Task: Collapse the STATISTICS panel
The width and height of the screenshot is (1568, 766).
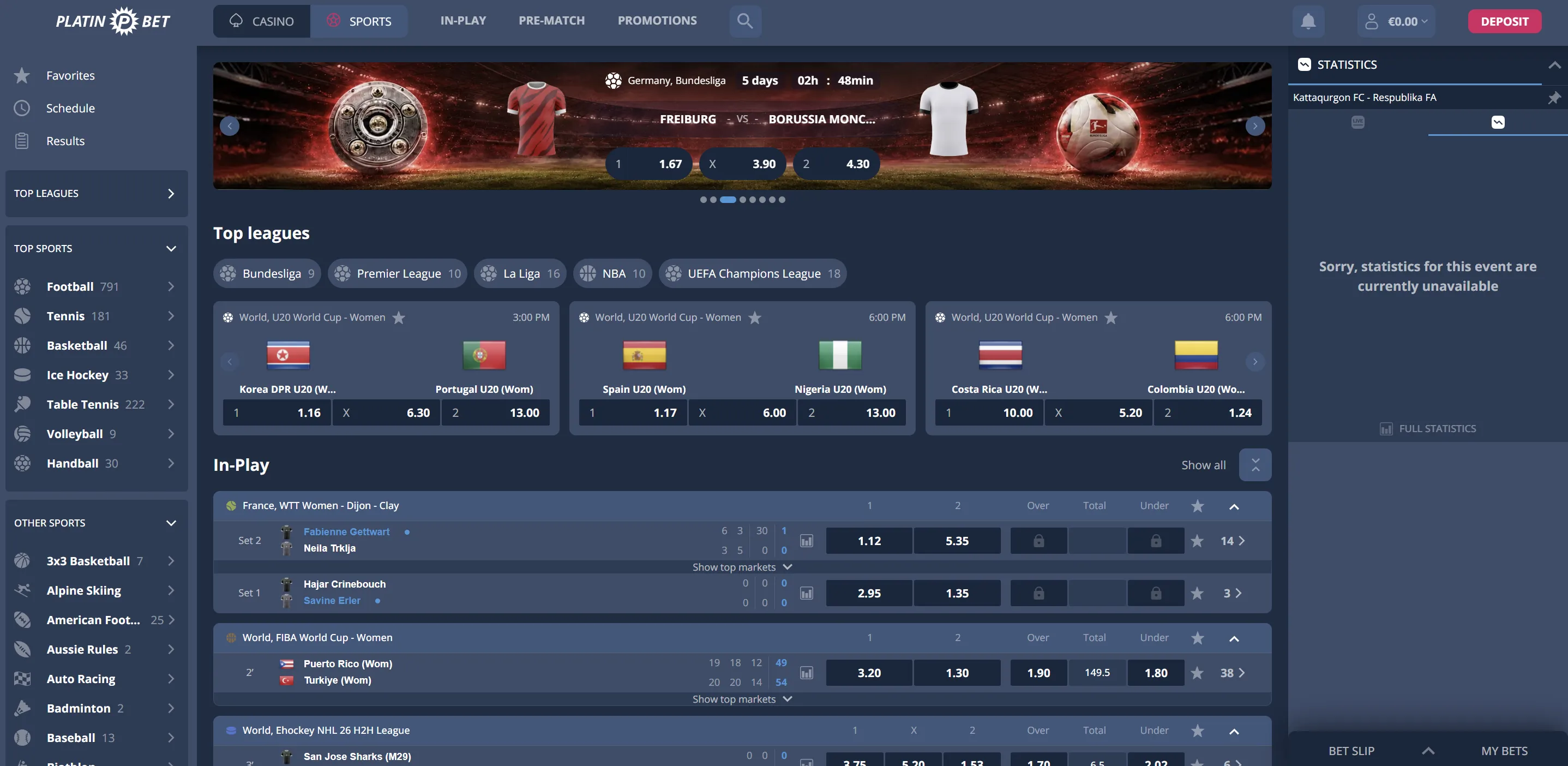Action: [1554, 64]
